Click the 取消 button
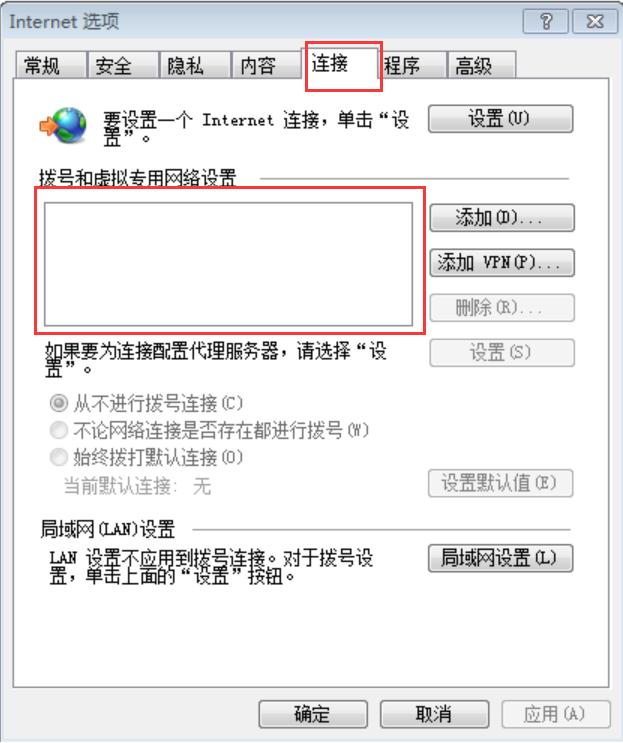The image size is (623, 743). [434, 714]
